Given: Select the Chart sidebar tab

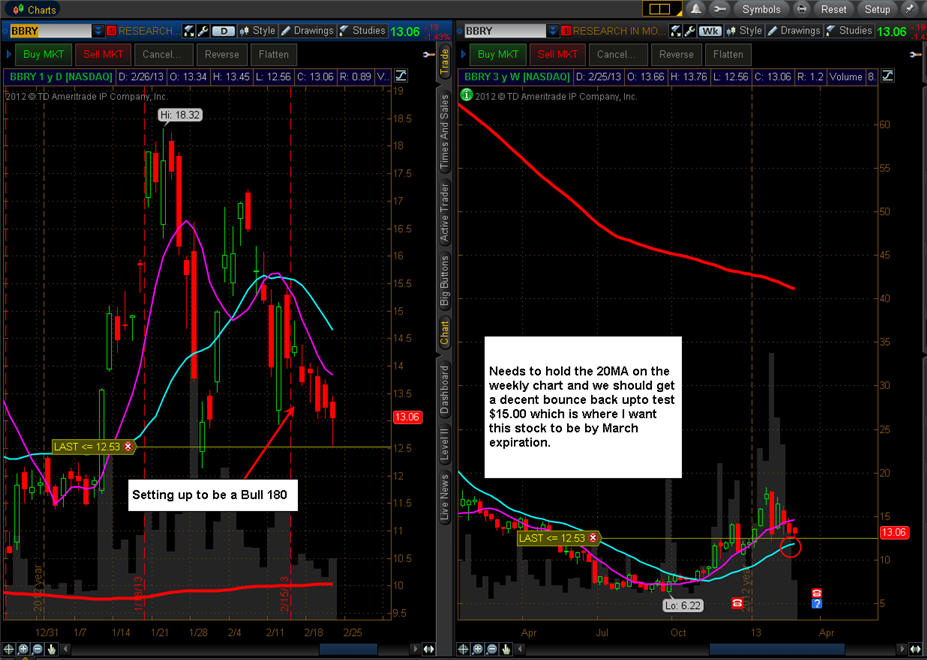Looking at the screenshot, I should click(444, 333).
